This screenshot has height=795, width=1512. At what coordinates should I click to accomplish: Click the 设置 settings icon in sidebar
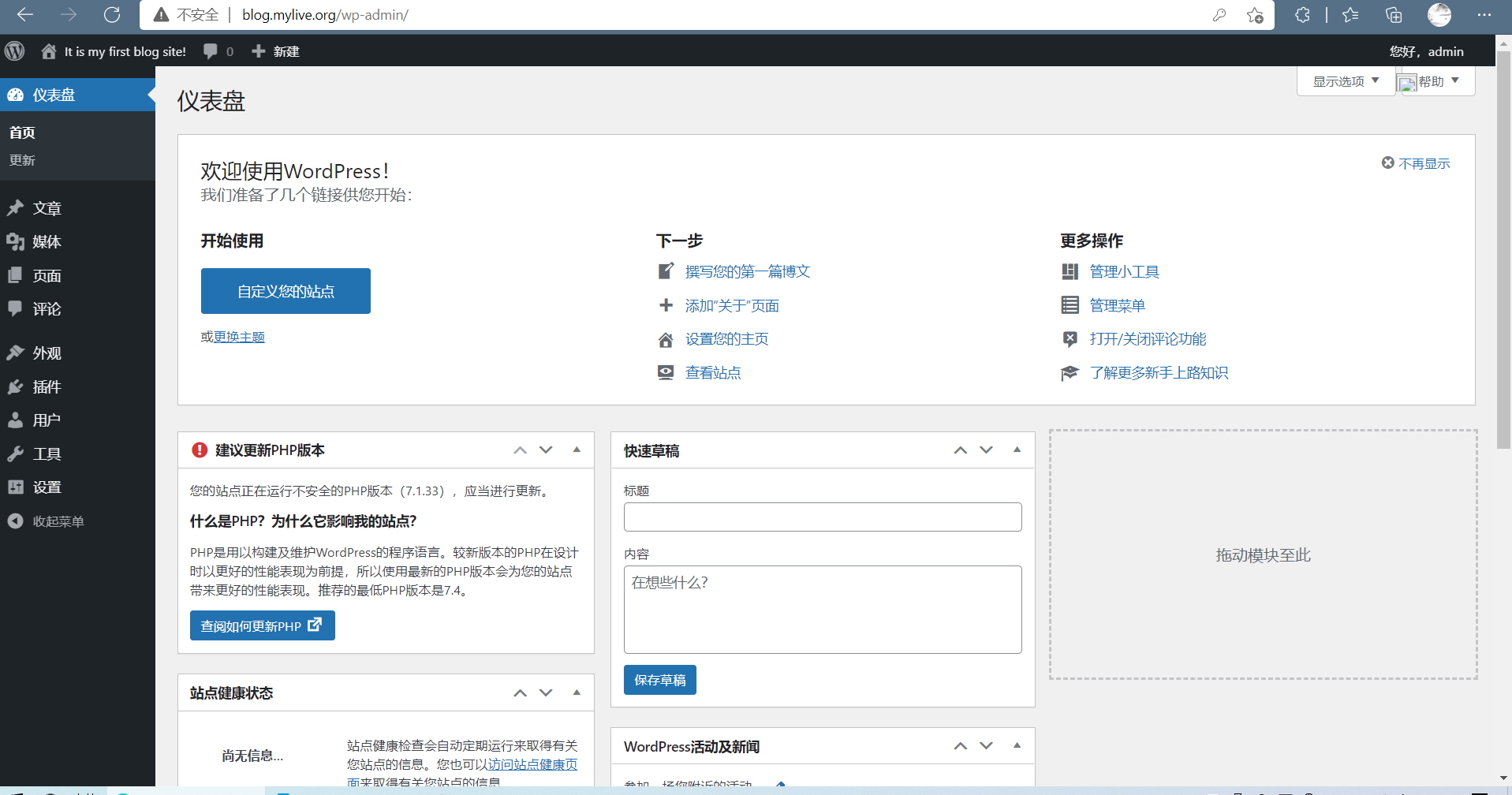coord(16,487)
